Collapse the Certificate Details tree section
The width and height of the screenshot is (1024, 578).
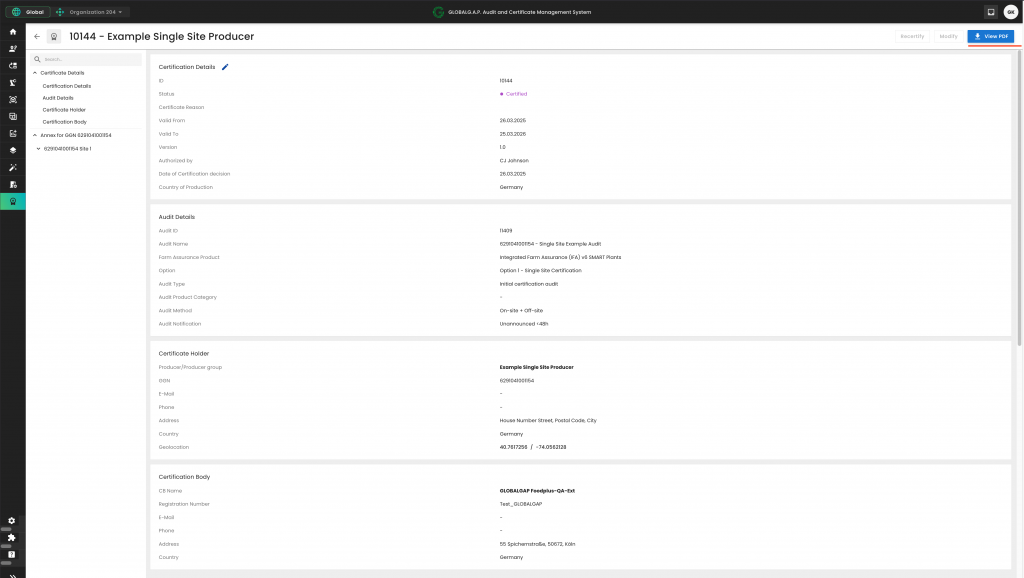point(34,73)
